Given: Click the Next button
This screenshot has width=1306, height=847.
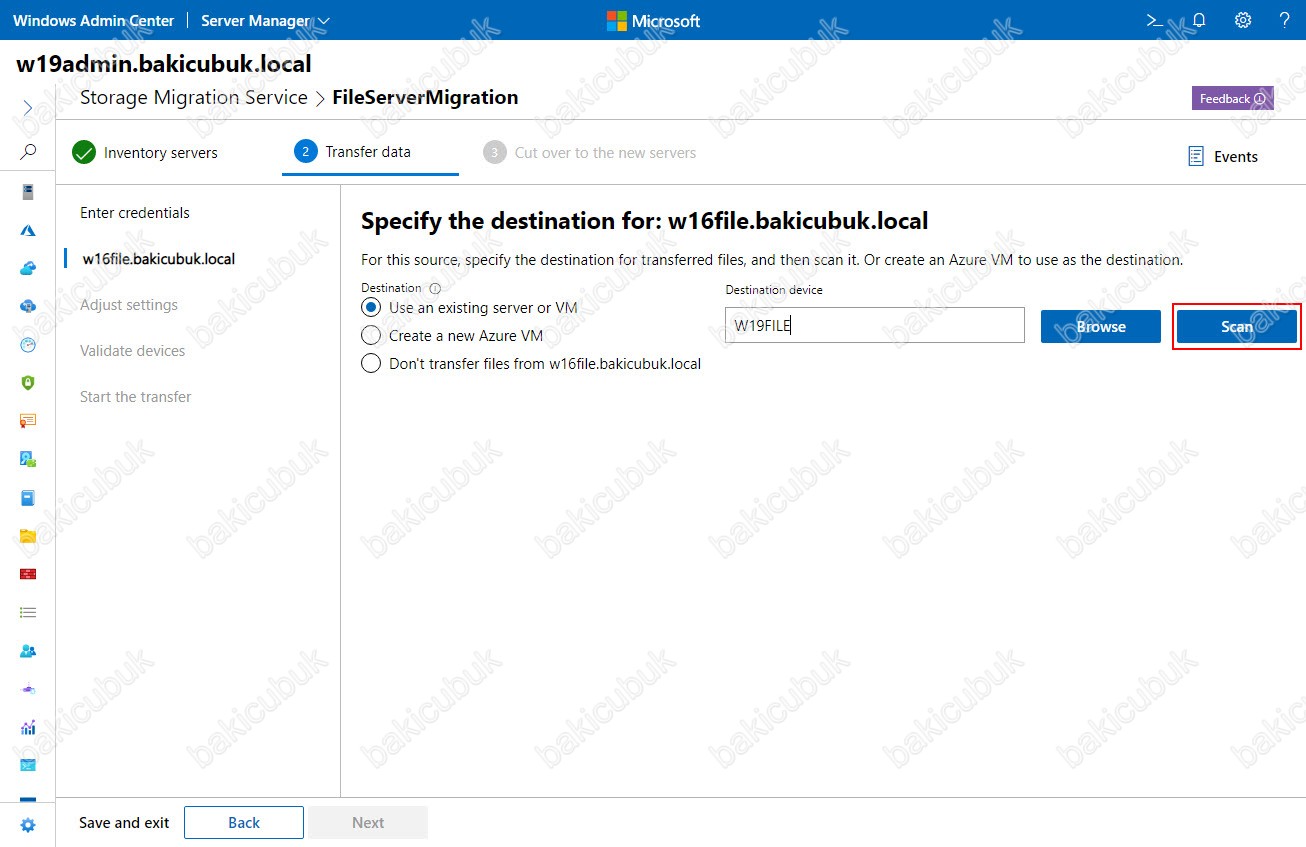Looking at the screenshot, I should [368, 823].
